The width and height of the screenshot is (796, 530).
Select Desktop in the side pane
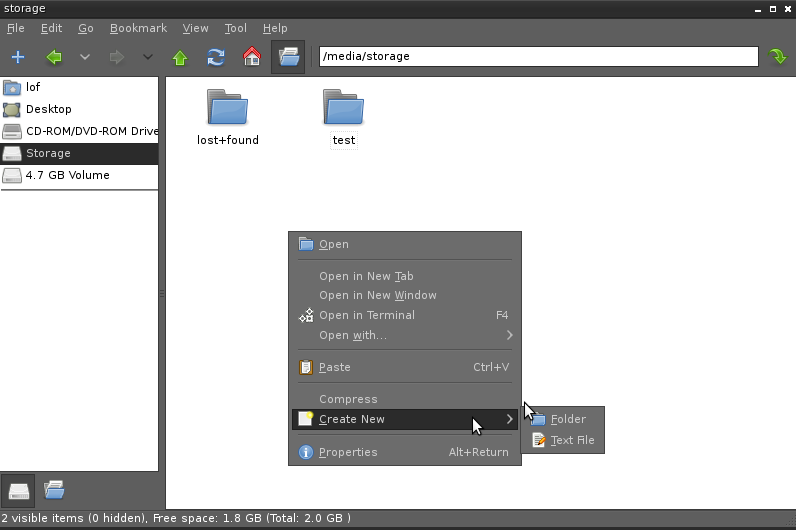(x=79, y=109)
